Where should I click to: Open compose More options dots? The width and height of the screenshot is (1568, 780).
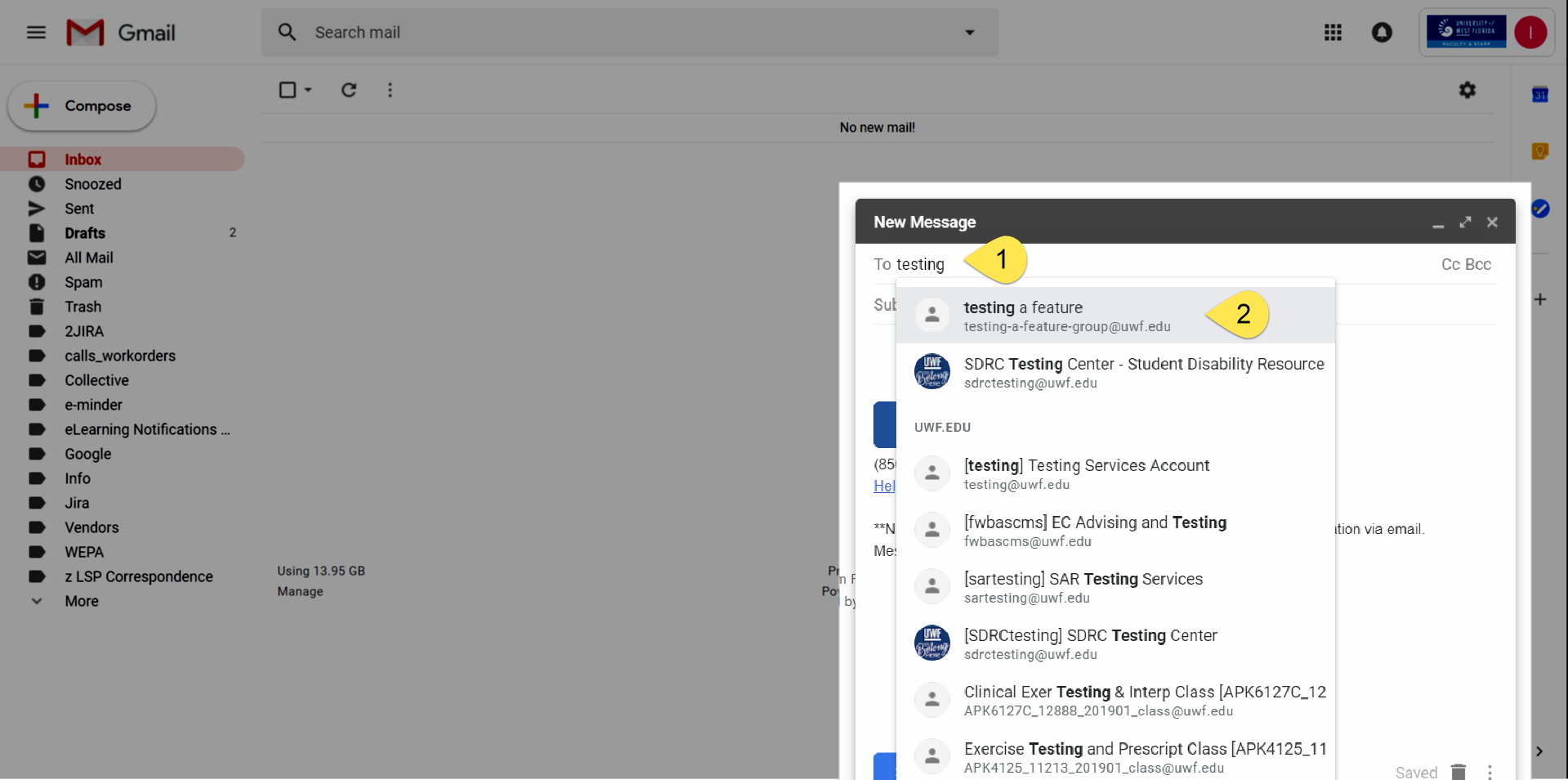(x=1490, y=771)
